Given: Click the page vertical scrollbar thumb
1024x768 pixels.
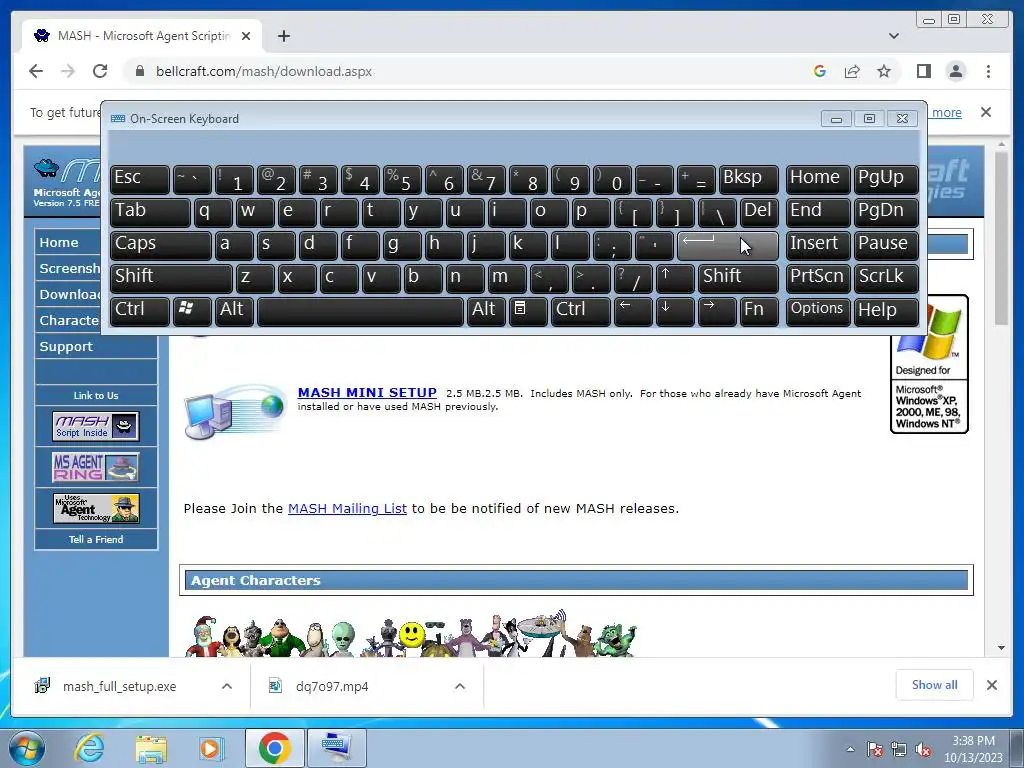Looking at the screenshot, I should pos(1001,237).
